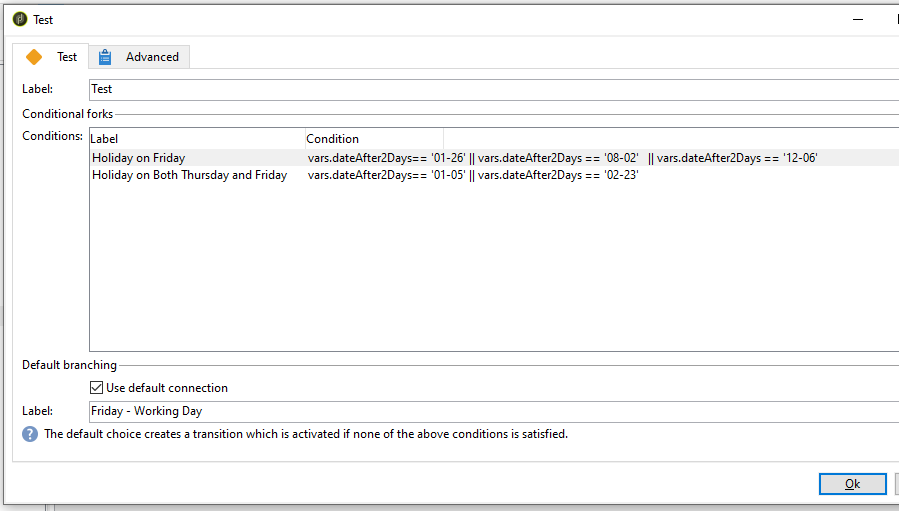899x511 pixels.
Task: Click the application icon in the title bar
Action: [x=20, y=19]
